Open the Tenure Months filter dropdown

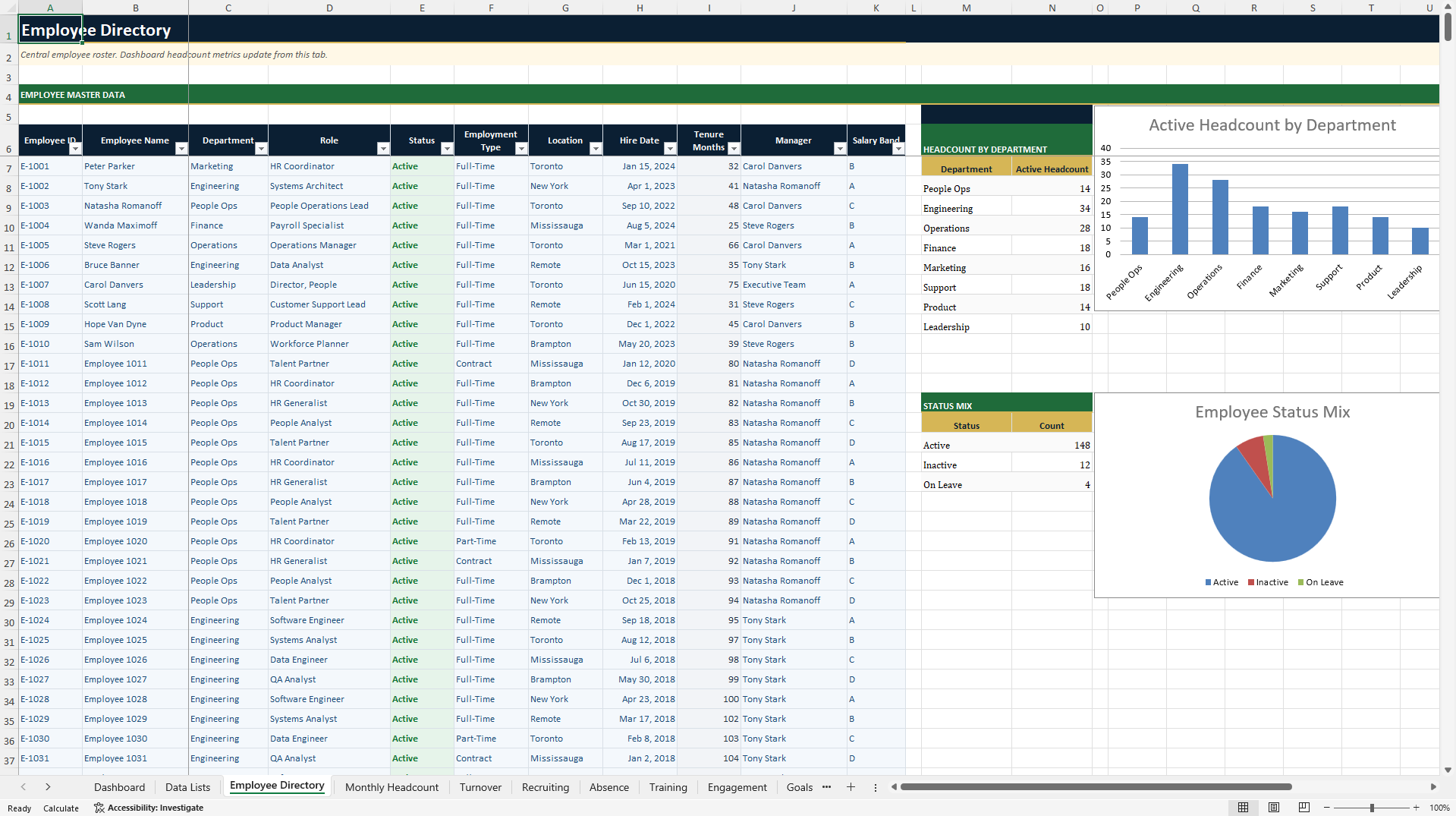click(733, 149)
